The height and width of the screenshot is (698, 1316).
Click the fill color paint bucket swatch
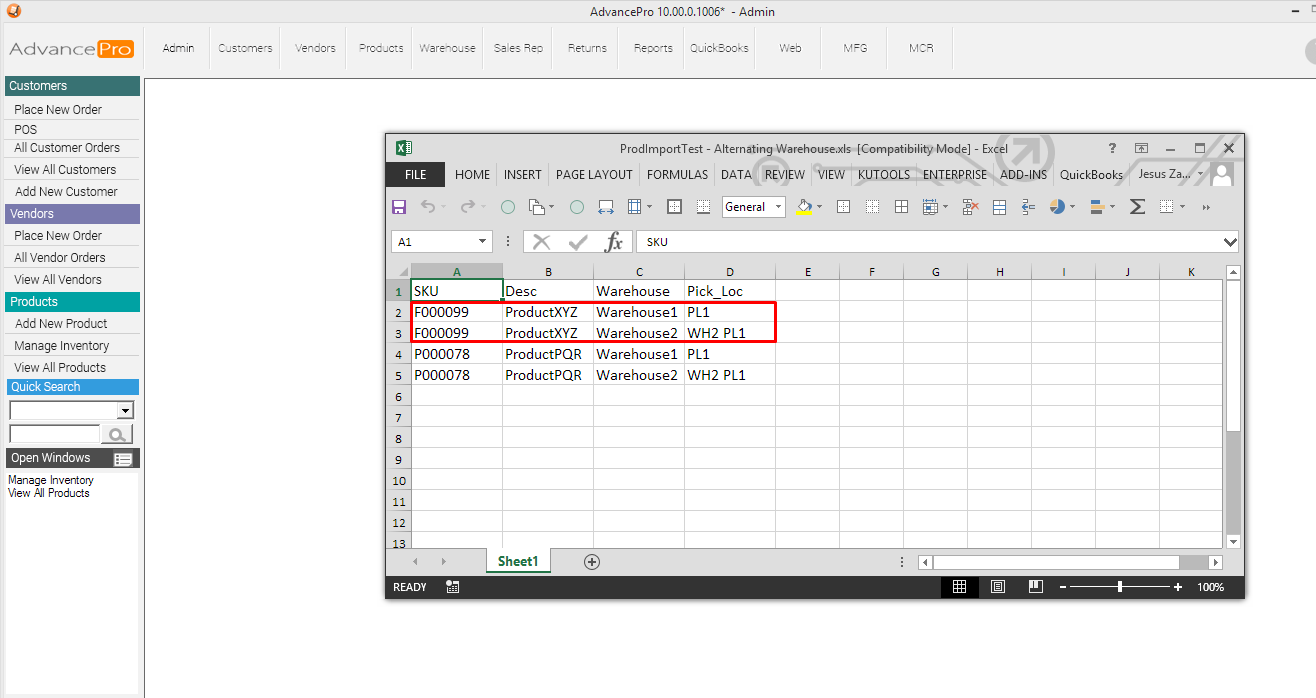804,207
